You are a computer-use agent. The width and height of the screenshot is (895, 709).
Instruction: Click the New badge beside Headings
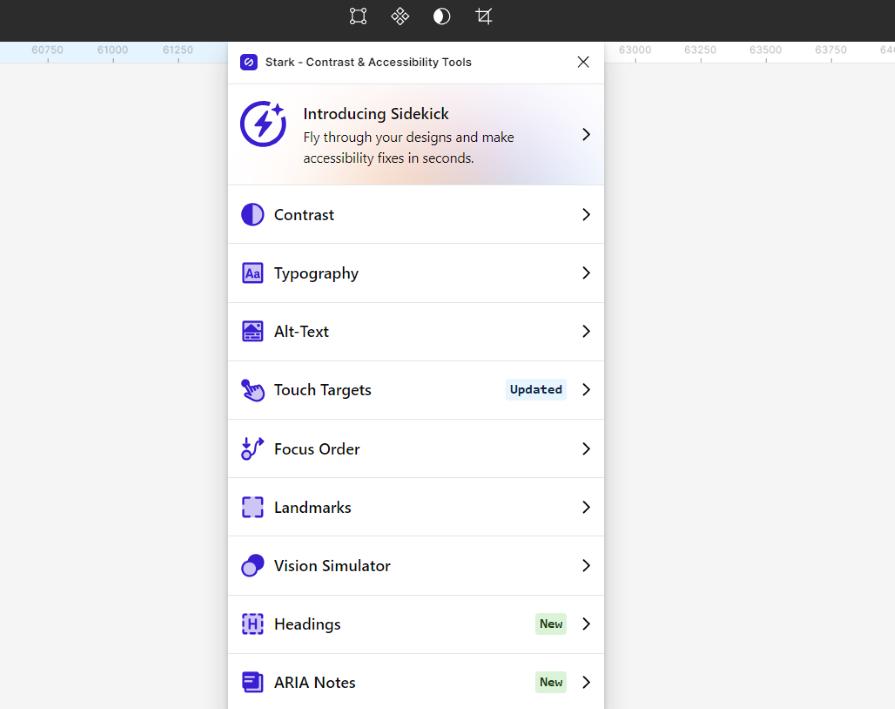pyautogui.click(x=550, y=623)
